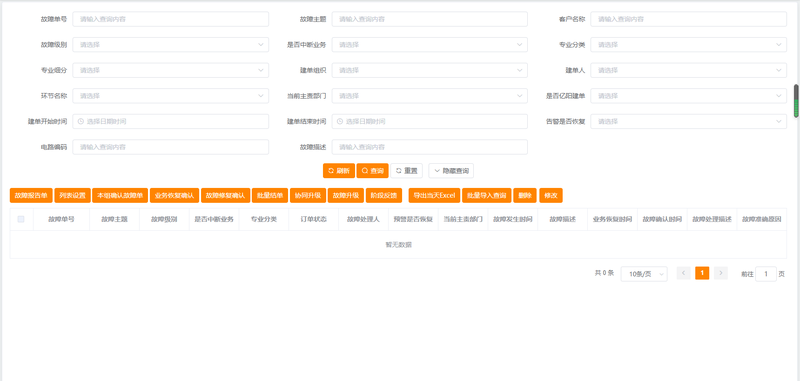The height and width of the screenshot is (381, 800).
Task: Focus the 故障单号 input field
Action: pyautogui.click(x=170, y=19)
